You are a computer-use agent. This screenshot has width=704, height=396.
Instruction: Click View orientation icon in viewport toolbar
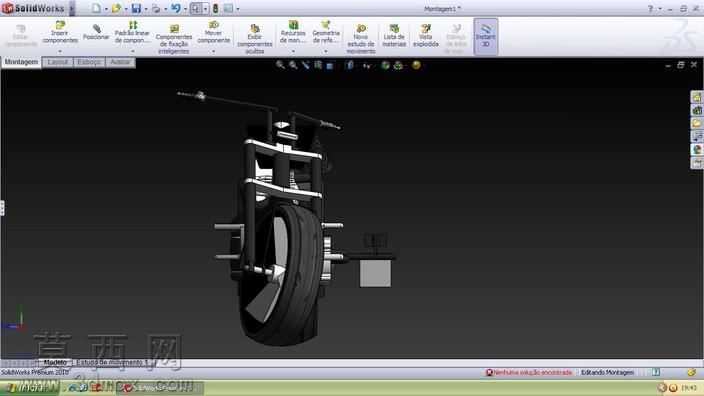330,66
